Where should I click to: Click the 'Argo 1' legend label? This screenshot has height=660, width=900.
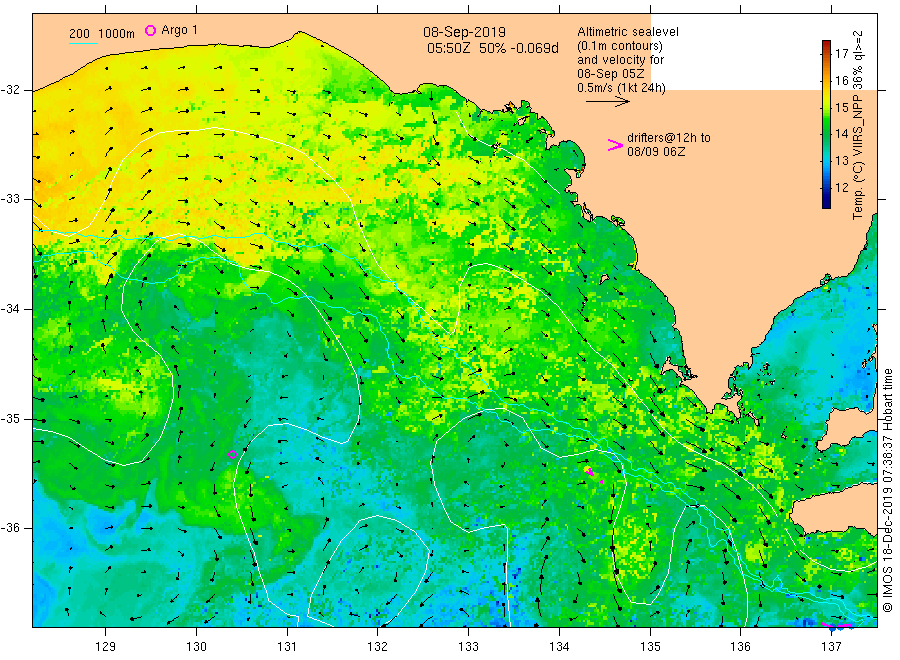tap(179, 30)
